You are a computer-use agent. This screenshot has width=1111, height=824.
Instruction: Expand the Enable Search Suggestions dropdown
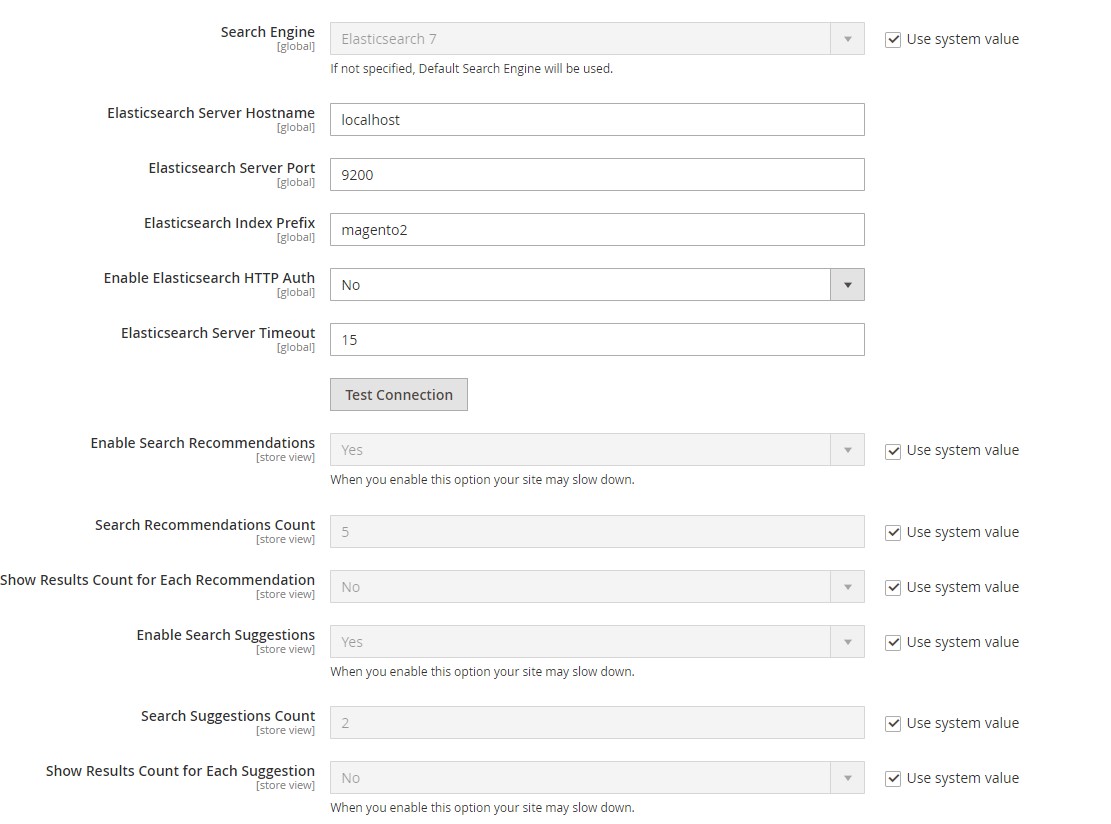click(x=848, y=642)
